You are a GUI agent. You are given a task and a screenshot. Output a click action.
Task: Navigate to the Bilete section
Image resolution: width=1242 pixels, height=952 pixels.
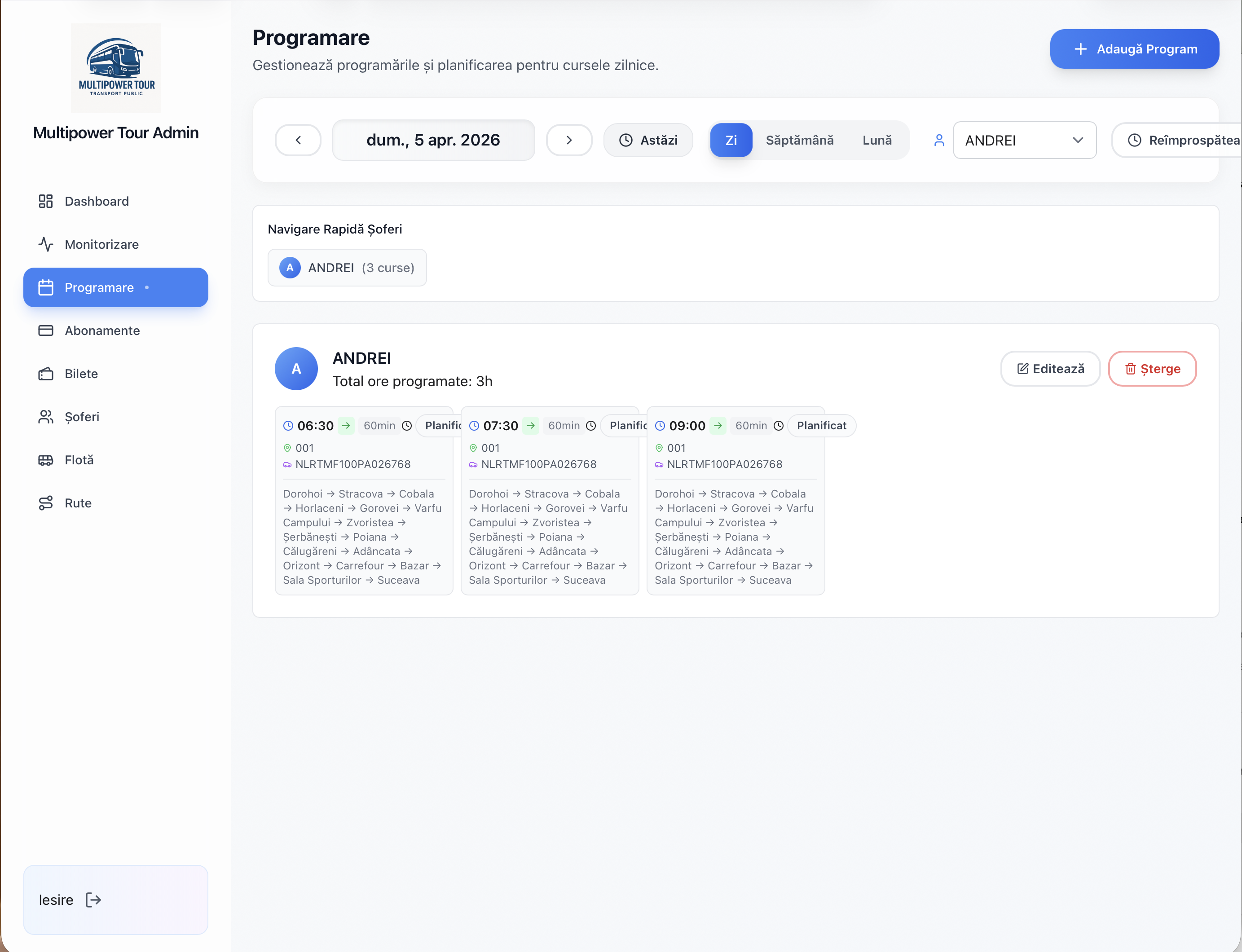coord(115,374)
